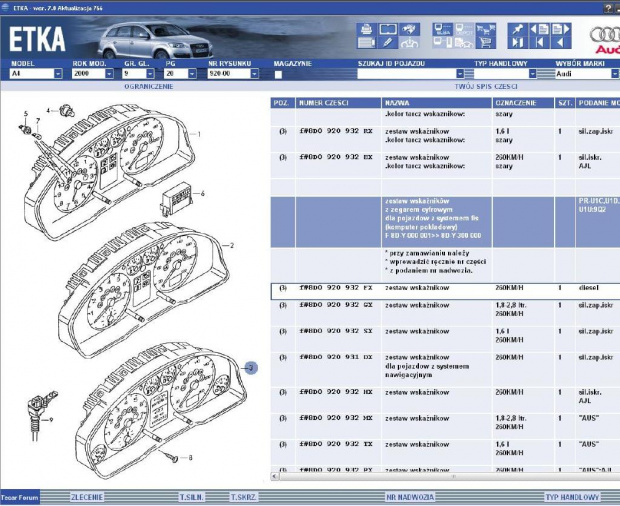Select ZLECENIE in the bottom bar
This screenshot has width=620, height=506.
pyautogui.click(x=87, y=497)
